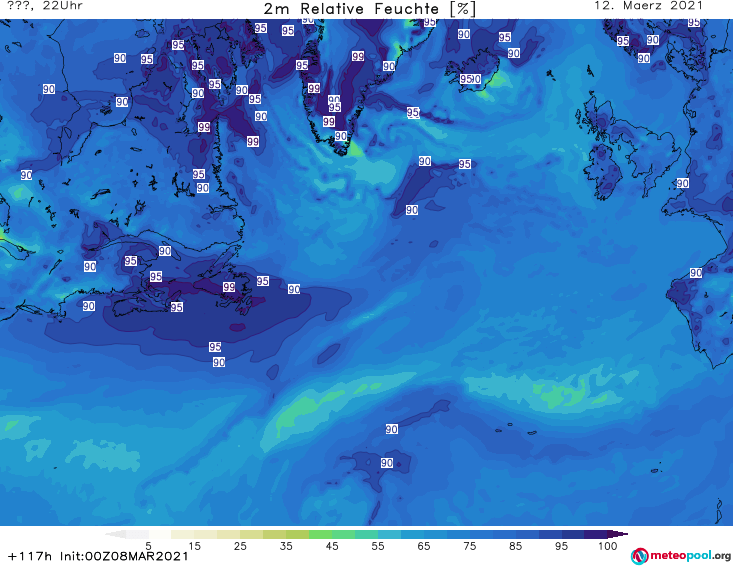
Task: Click the '15' tick label on the colorbar
Action: coord(194,546)
